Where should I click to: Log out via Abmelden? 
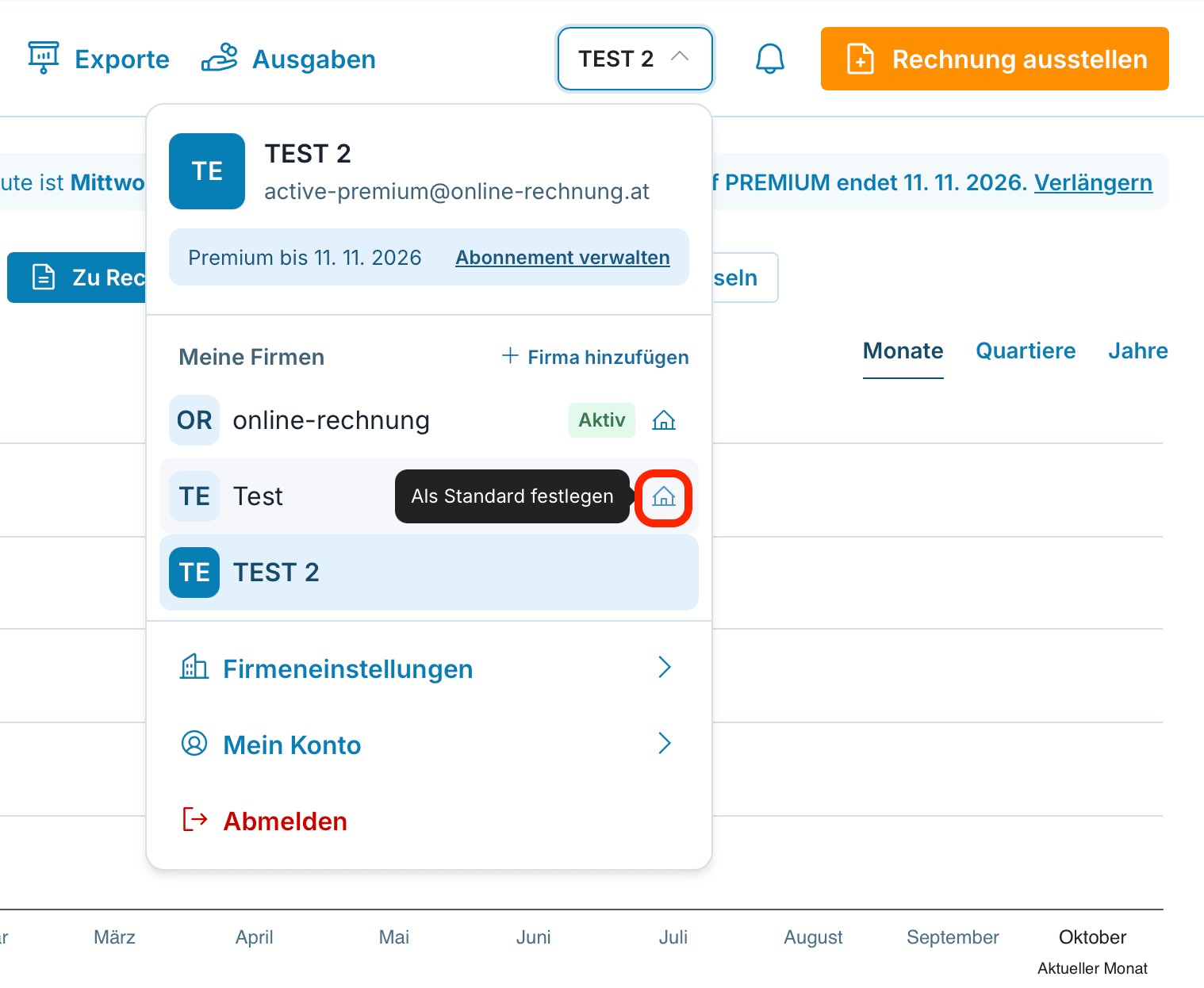tap(265, 821)
